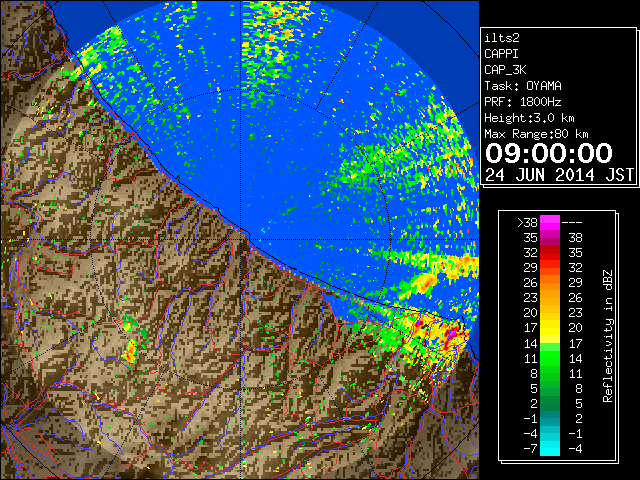Screen dimensions: 640x480
Task: Click the yellow 17 to 20 dBZ legend swatch
Action: pyautogui.click(x=550, y=328)
